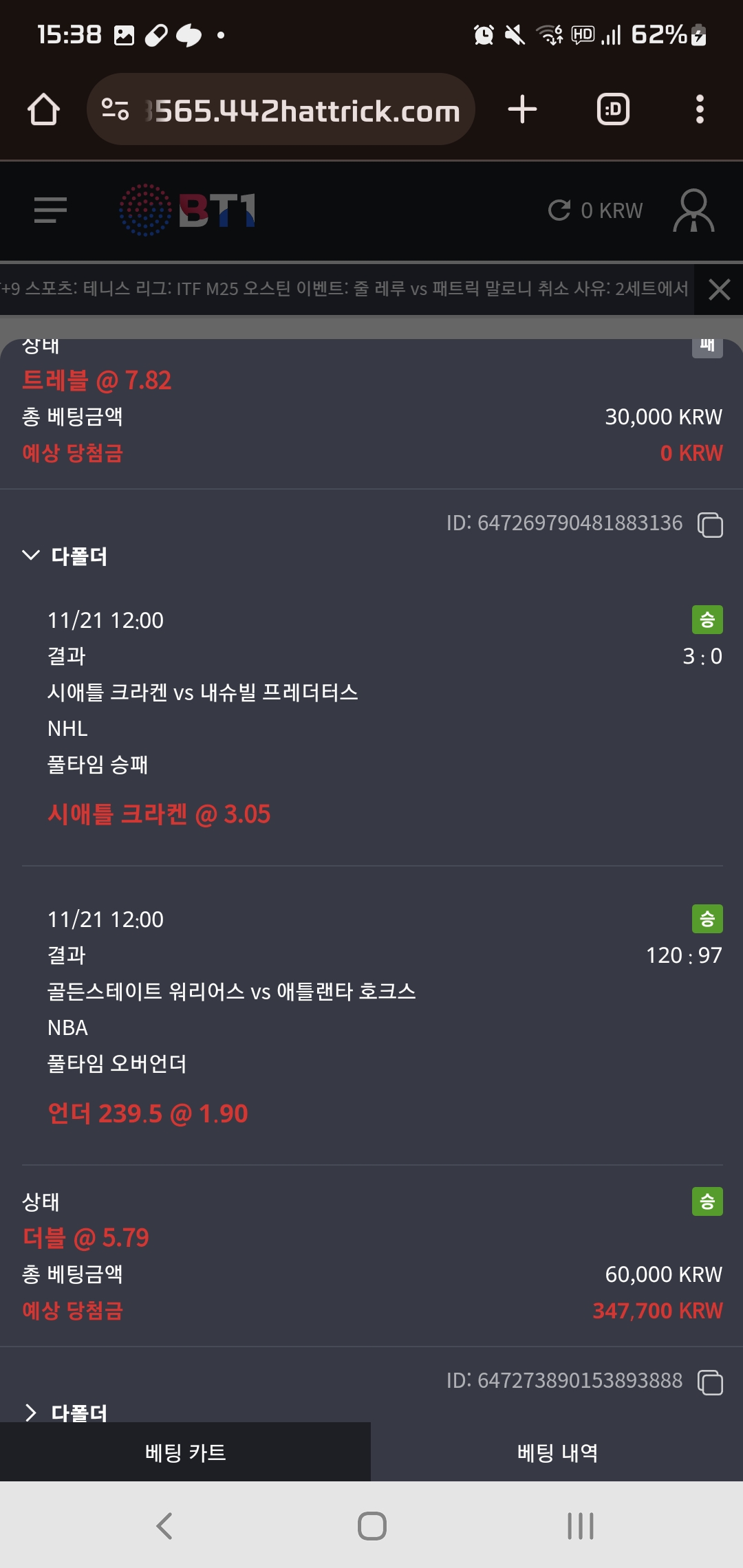Viewport: 743px width, 1568px height.
Task: Open the user account profile icon
Action: tap(693, 210)
